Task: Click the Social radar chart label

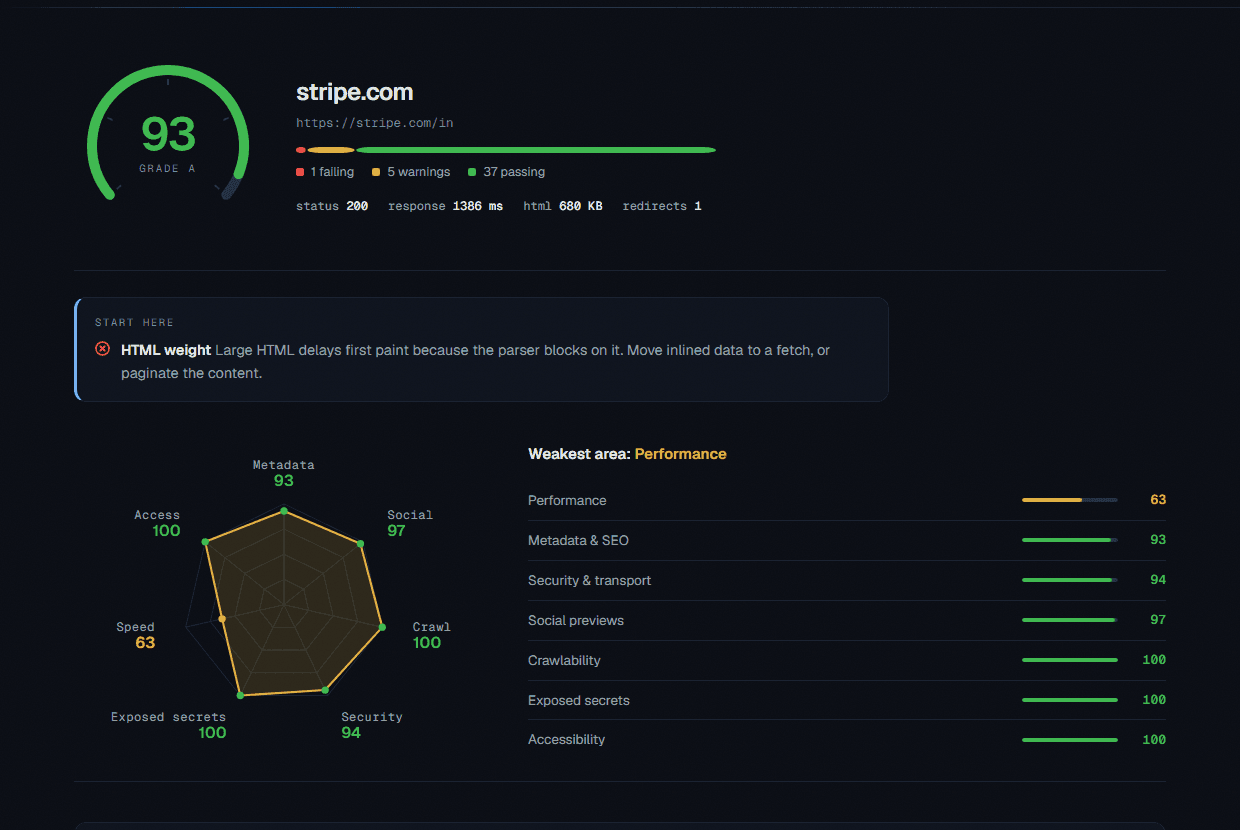Action: coord(410,515)
